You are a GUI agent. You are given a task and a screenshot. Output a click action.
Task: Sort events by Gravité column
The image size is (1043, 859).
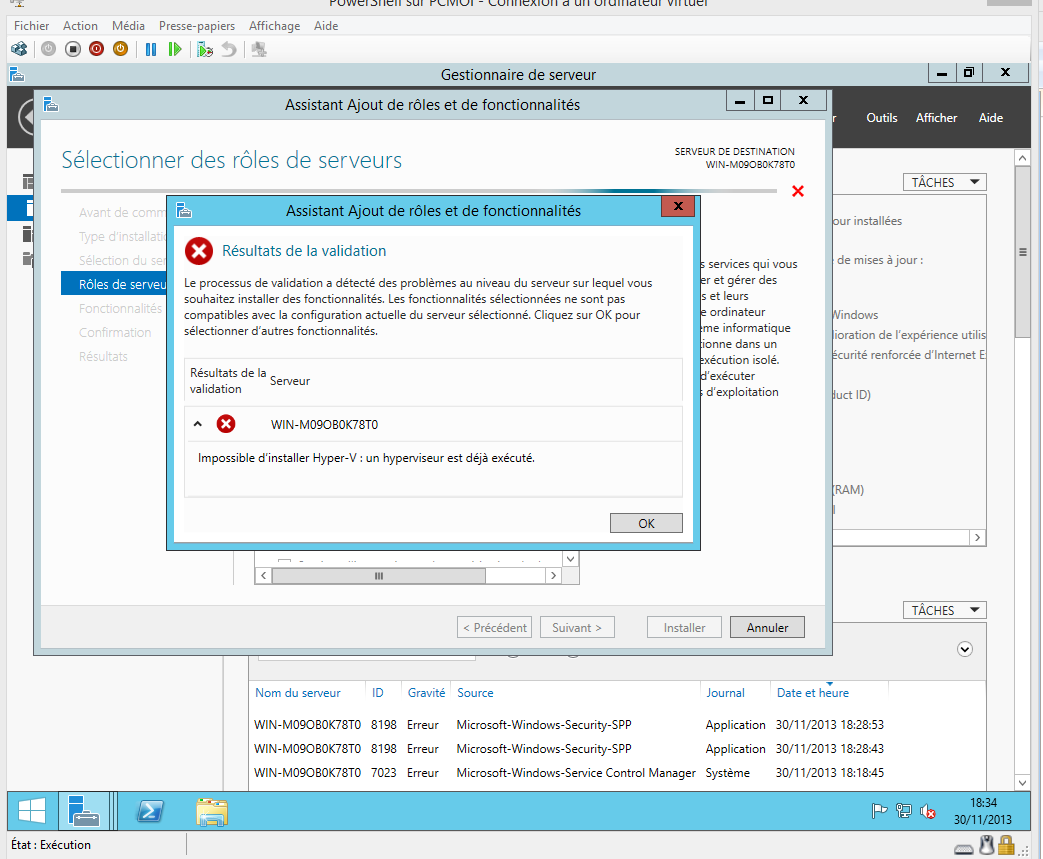pos(426,693)
